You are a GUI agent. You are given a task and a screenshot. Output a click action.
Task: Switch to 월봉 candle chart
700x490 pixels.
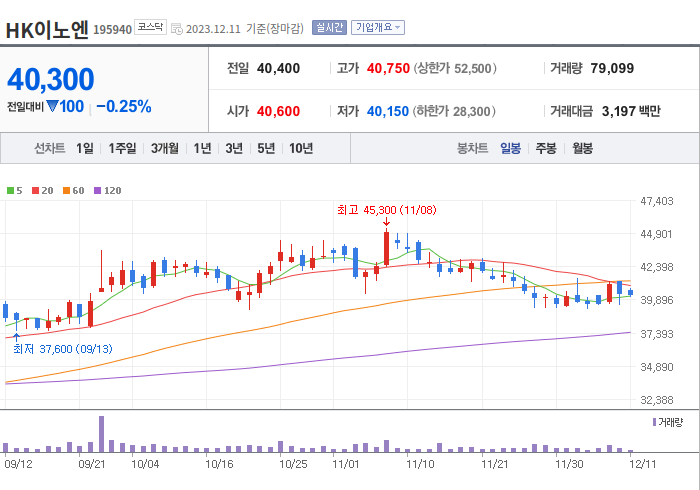pyautogui.click(x=583, y=148)
